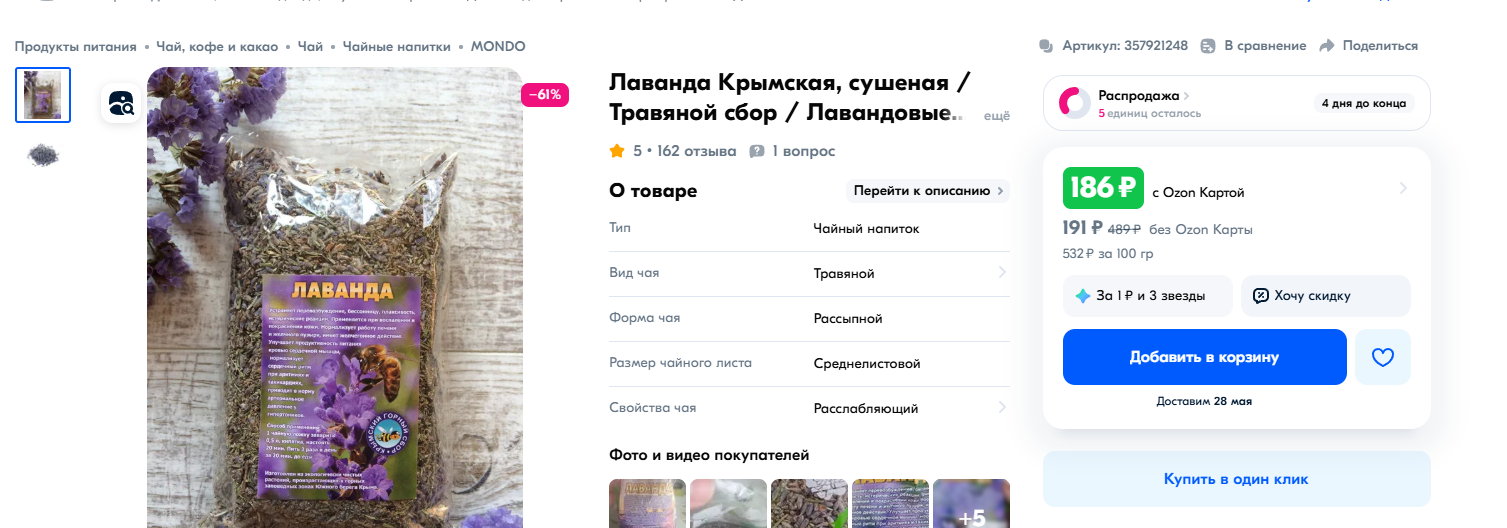
Task: Expand the relaxing tea property chevron
Action: 1002,408
